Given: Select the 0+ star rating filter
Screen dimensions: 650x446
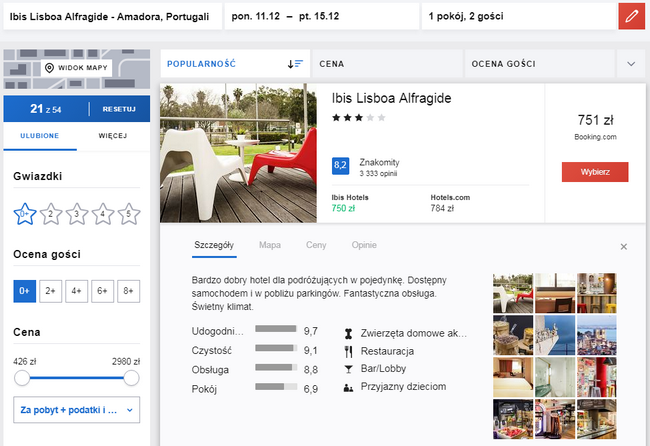Looking at the screenshot, I should click(x=25, y=212).
